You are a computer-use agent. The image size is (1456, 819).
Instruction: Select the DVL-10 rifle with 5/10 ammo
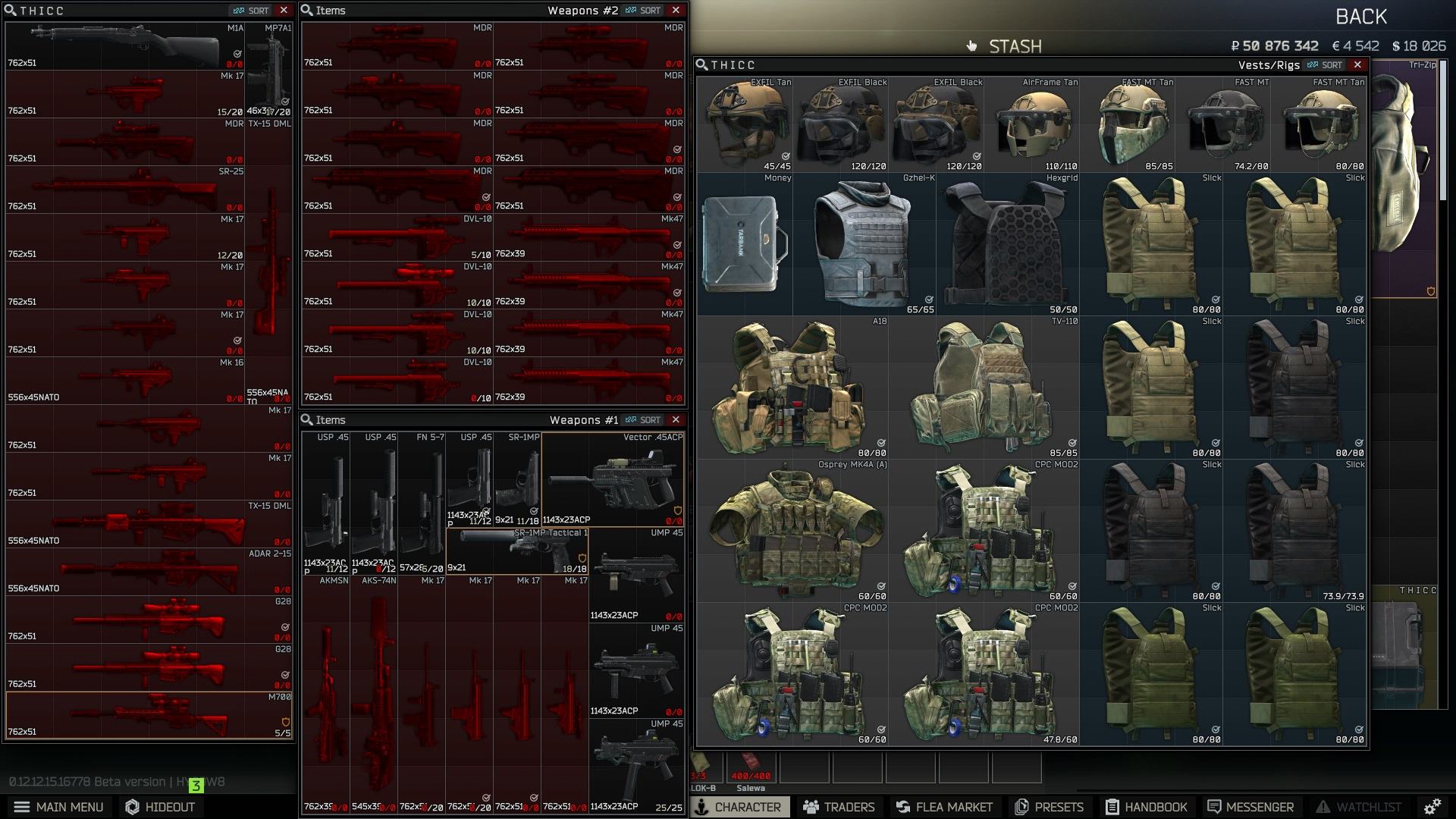(397, 237)
